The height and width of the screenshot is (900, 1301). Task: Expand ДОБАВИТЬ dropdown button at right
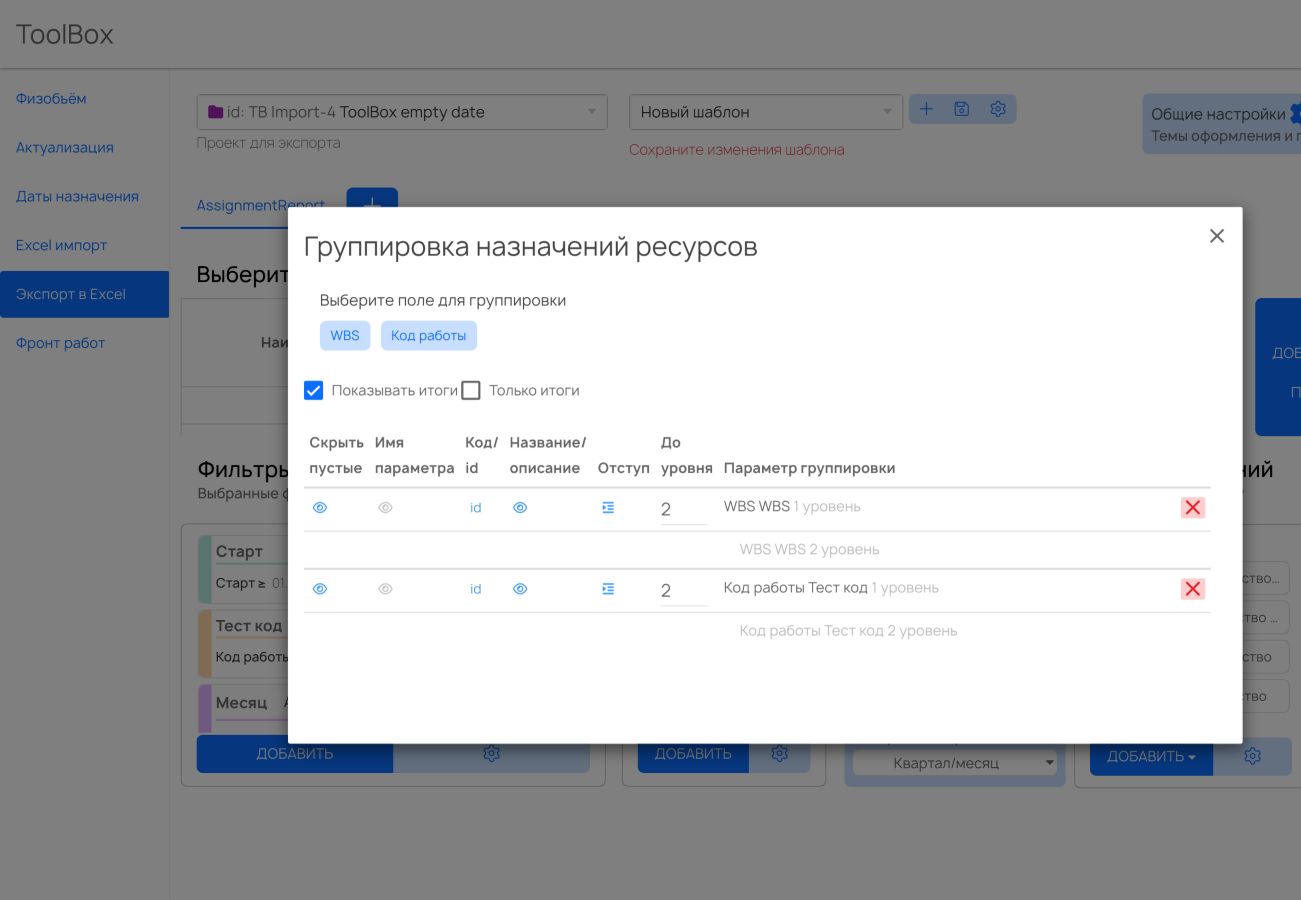[1151, 757]
